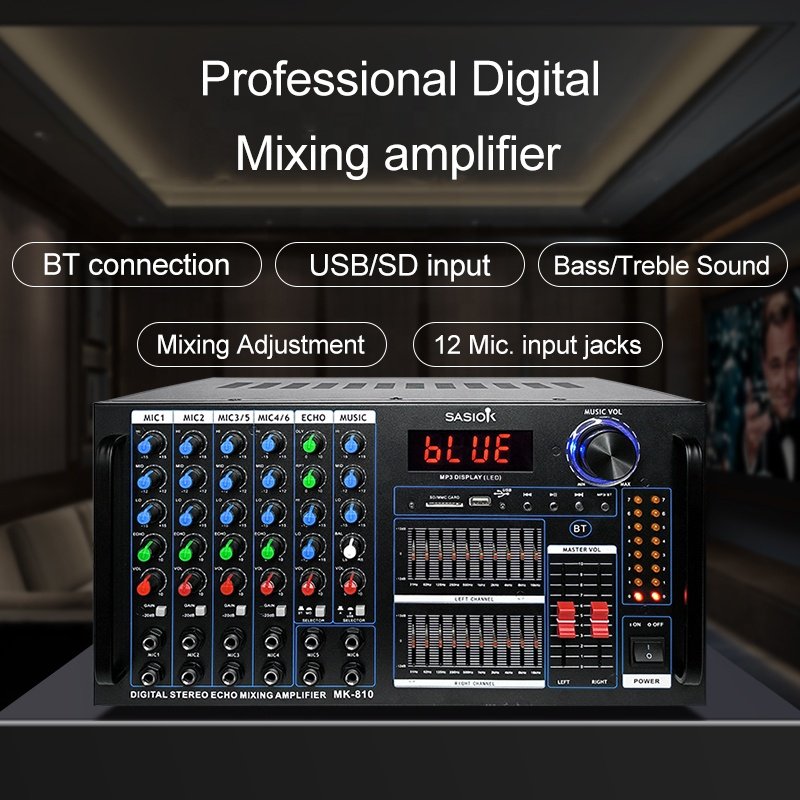800x800 pixels.
Task: Click the MASTER VOL label
Action: pyautogui.click(x=582, y=549)
